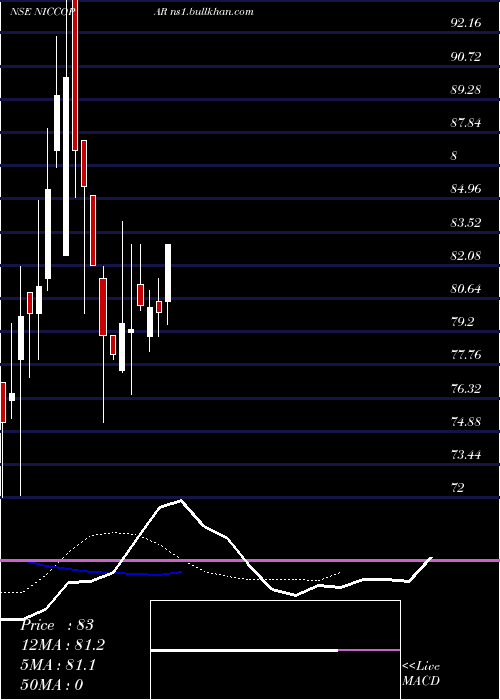Image resolution: width=500 pixels, height=700 pixels.
Task: Click the pink MACD zero line
Action: click(250, 560)
